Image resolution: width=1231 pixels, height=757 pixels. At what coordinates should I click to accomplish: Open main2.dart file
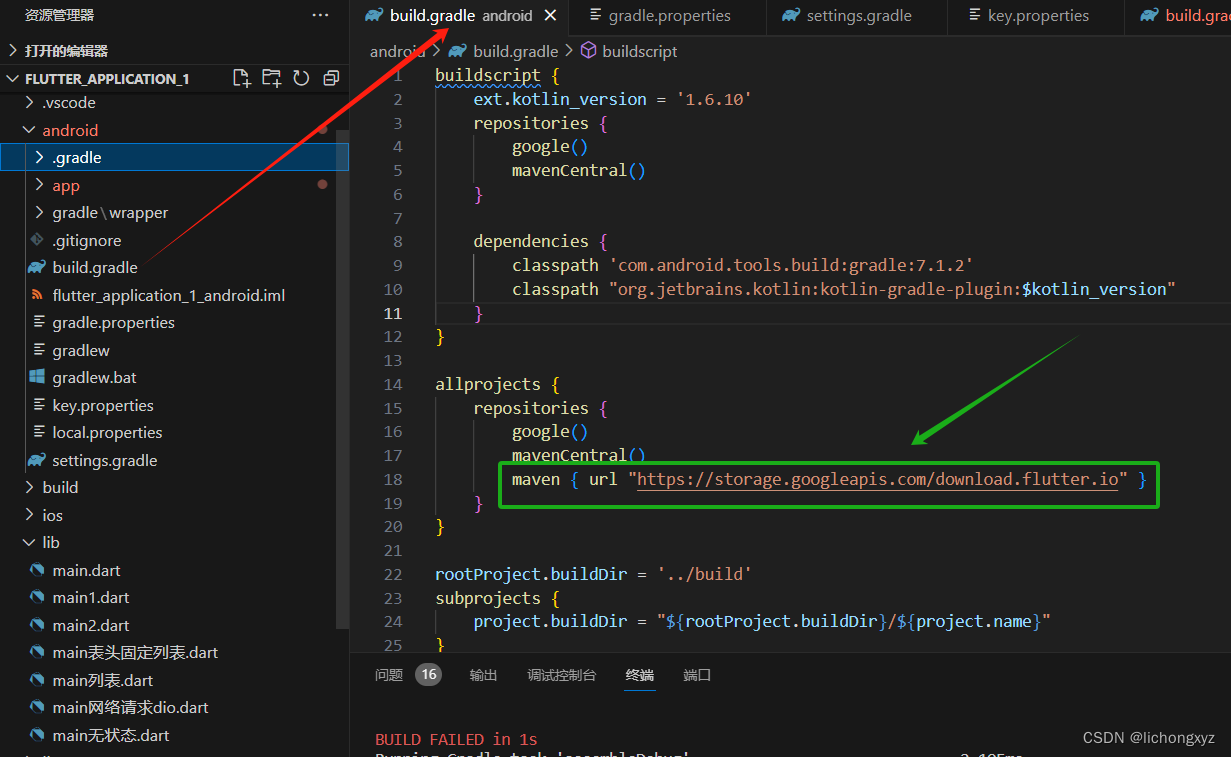(91, 625)
